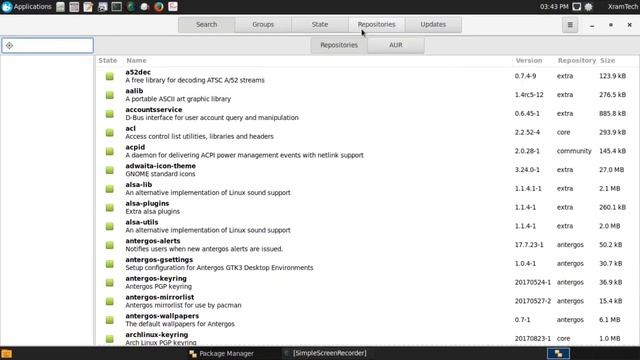Sort packages by the State column

coord(108,60)
